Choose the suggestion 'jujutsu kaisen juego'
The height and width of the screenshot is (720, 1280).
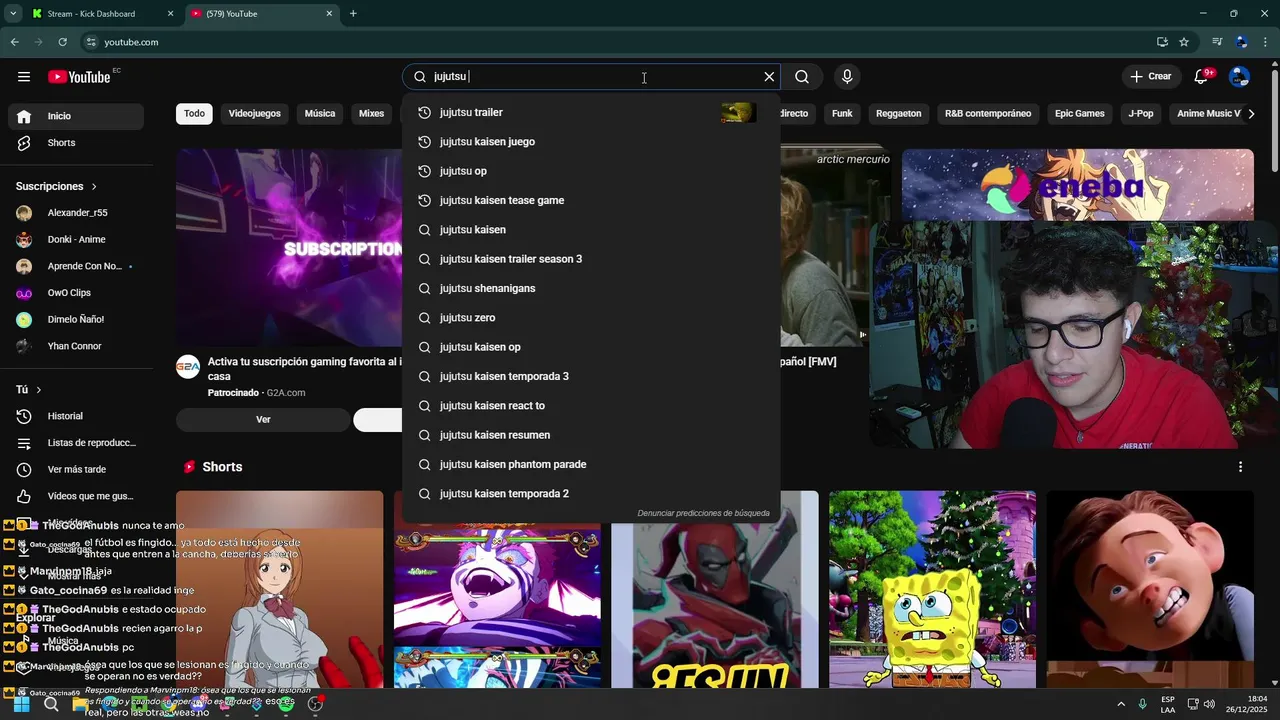point(591,142)
